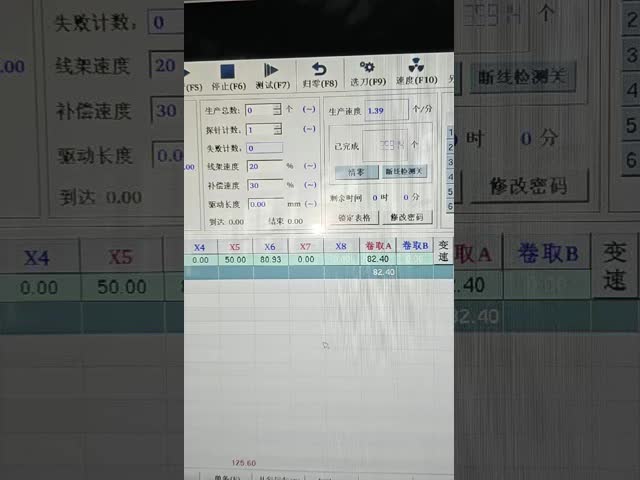Click the X5 cell showing 50.00
The height and width of the screenshot is (480, 640).
coord(235,260)
